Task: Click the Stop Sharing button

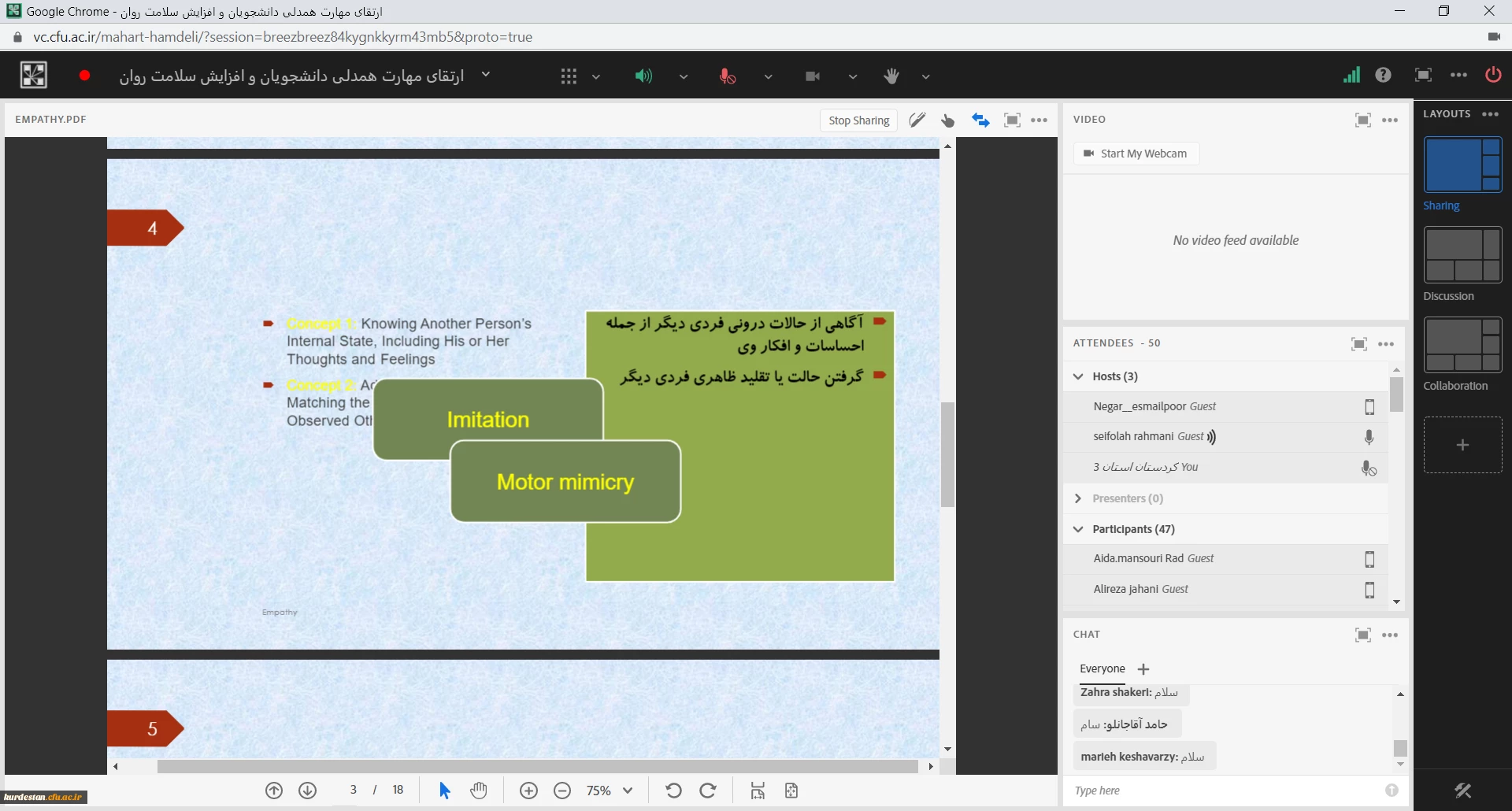Action: click(858, 120)
